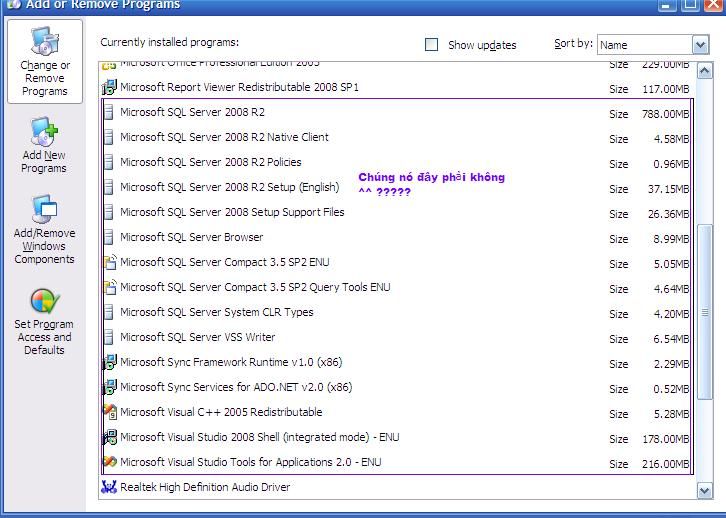Click icon beside Microsoft SQL Server 2008 R2
The height and width of the screenshot is (518, 726).
tap(109, 112)
